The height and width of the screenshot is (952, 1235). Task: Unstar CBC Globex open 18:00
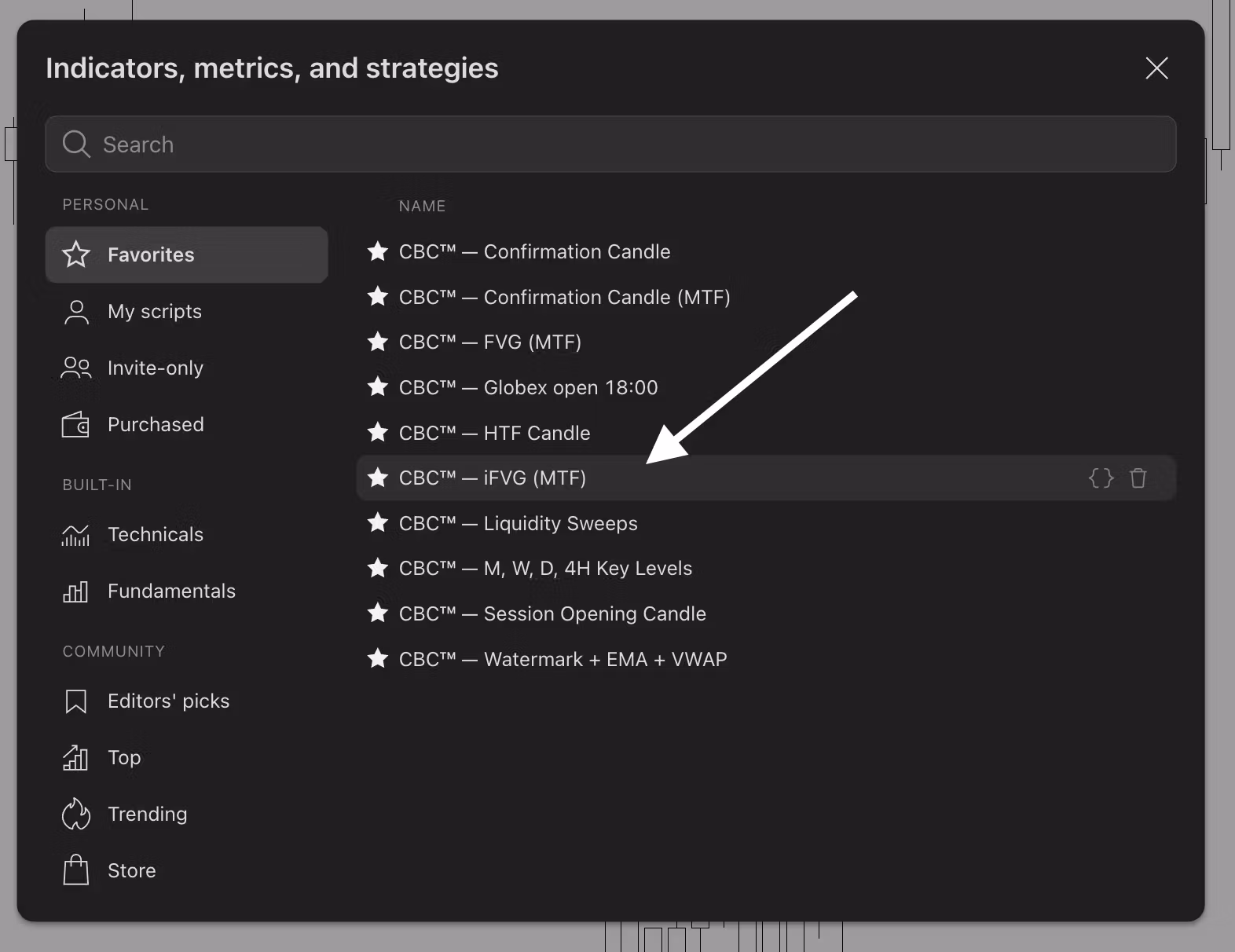tap(378, 387)
